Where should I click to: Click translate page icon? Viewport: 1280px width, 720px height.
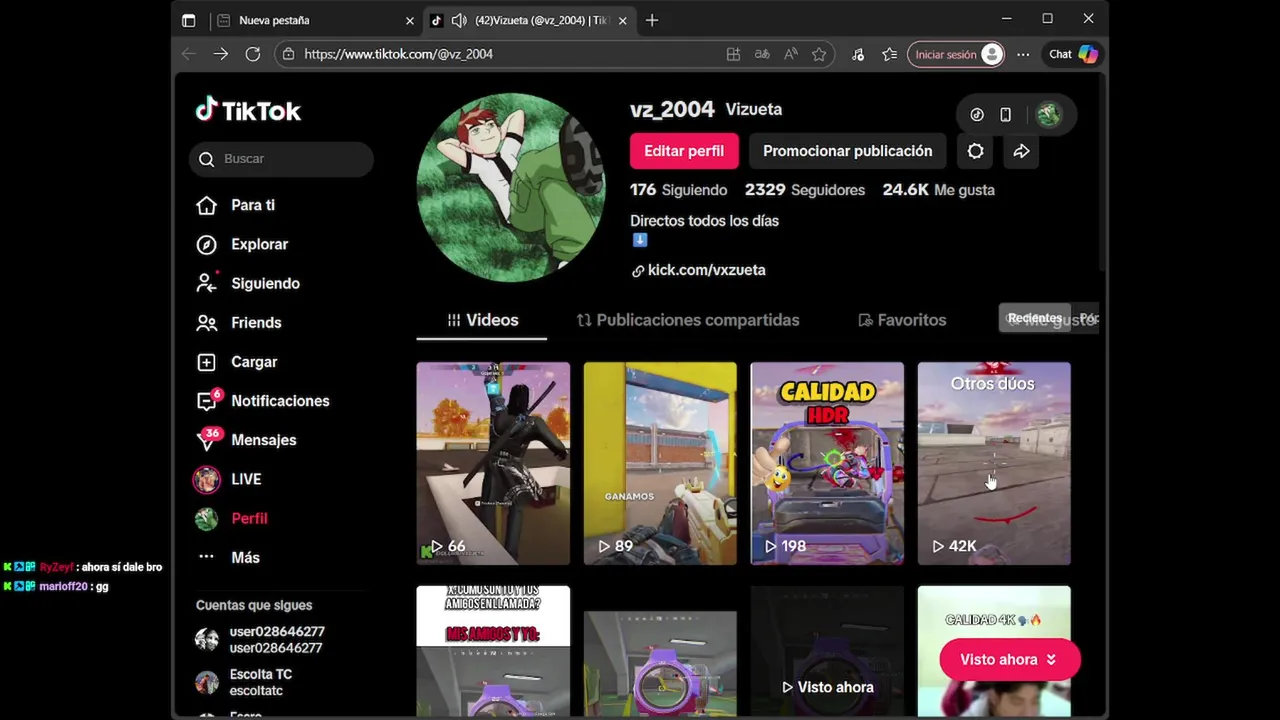click(x=762, y=54)
